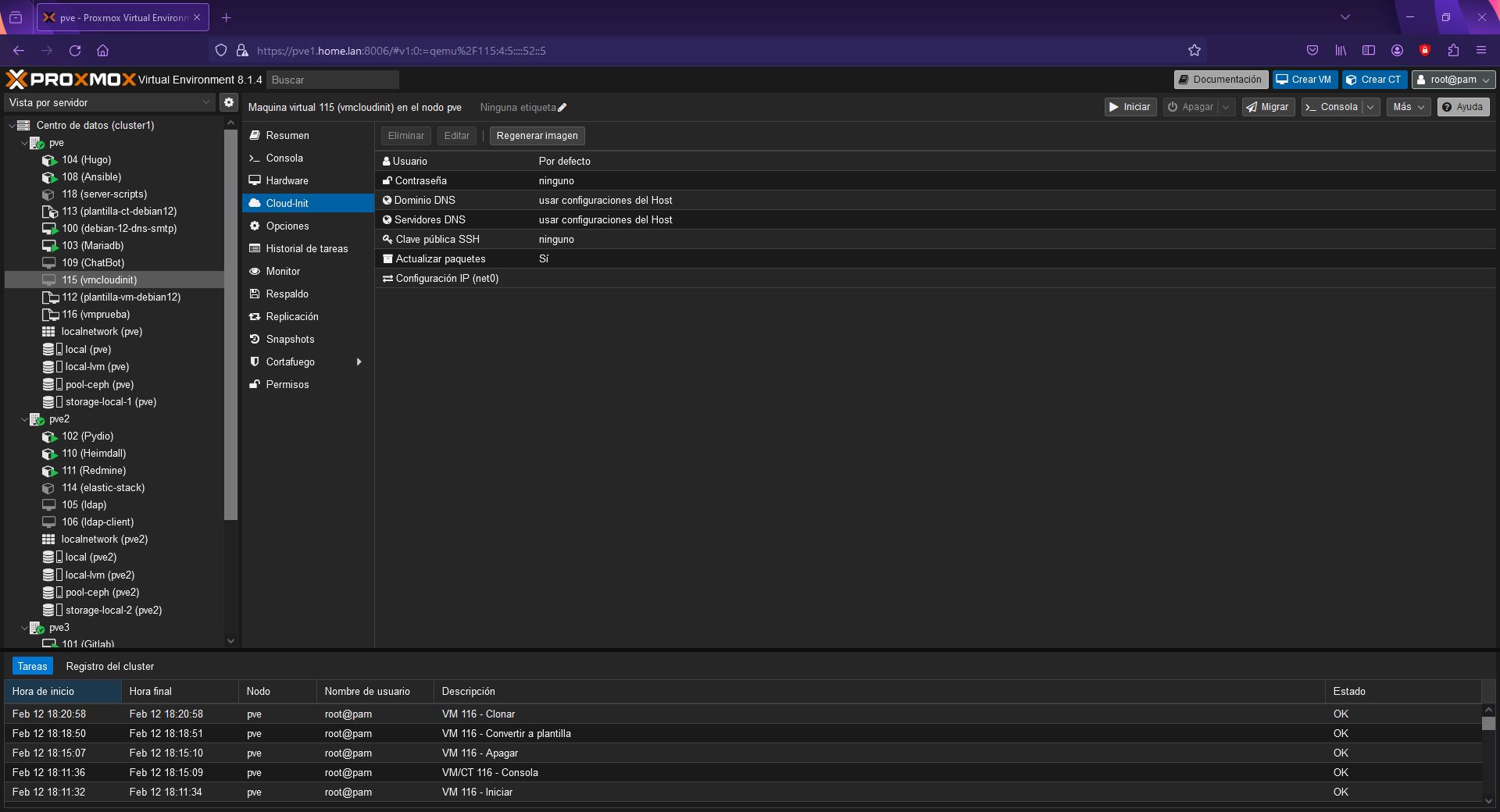The height and width of the screenshot is (812, 1500).
Task: Open Historial de tareas
Action: pos(308,249)
